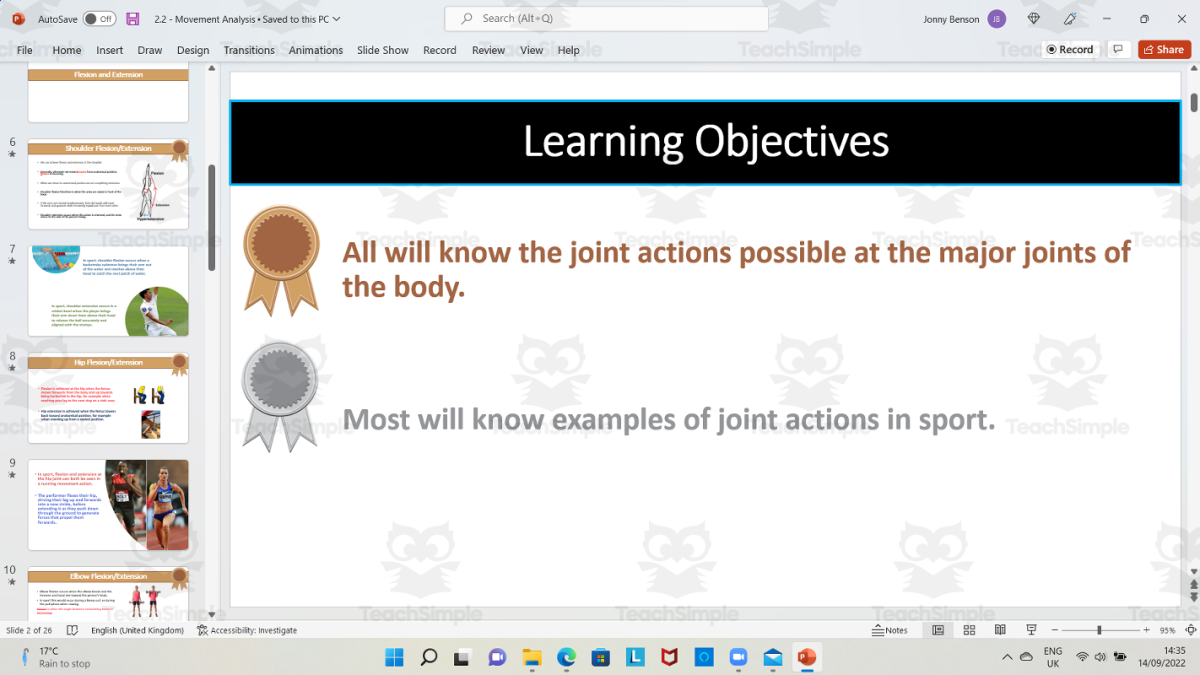Open the Design tab
The height and width of the screenshot is (675, 1200).
[193, 50]
